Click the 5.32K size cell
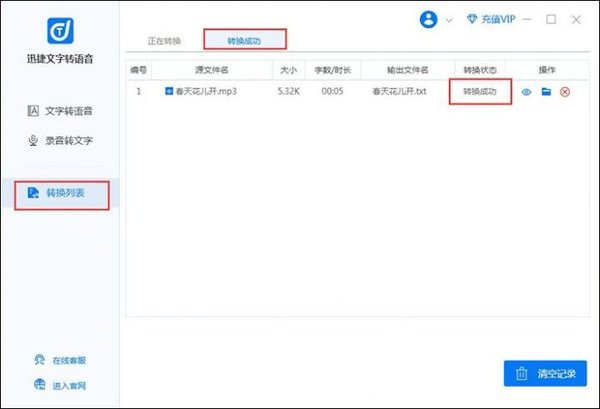Screen dimensions: 600x409 (289, 91)
